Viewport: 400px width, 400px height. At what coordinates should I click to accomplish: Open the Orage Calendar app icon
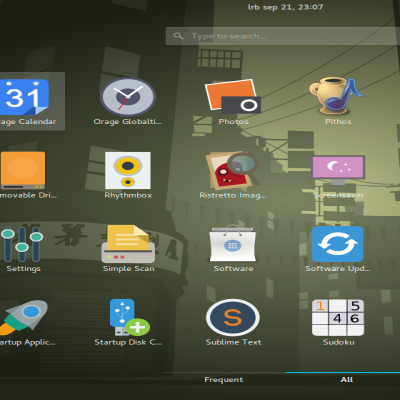pos(24,97)
